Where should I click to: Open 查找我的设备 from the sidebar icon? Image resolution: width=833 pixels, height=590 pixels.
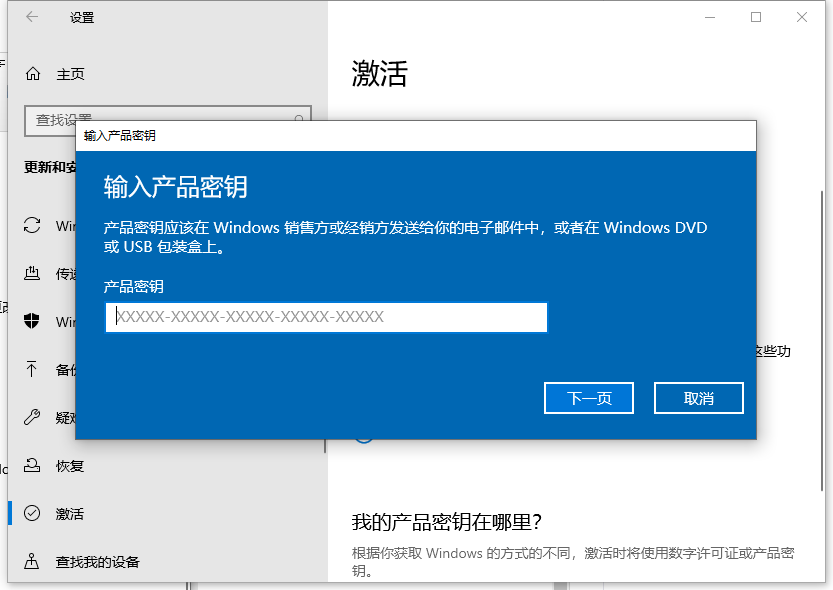(31, 561)
